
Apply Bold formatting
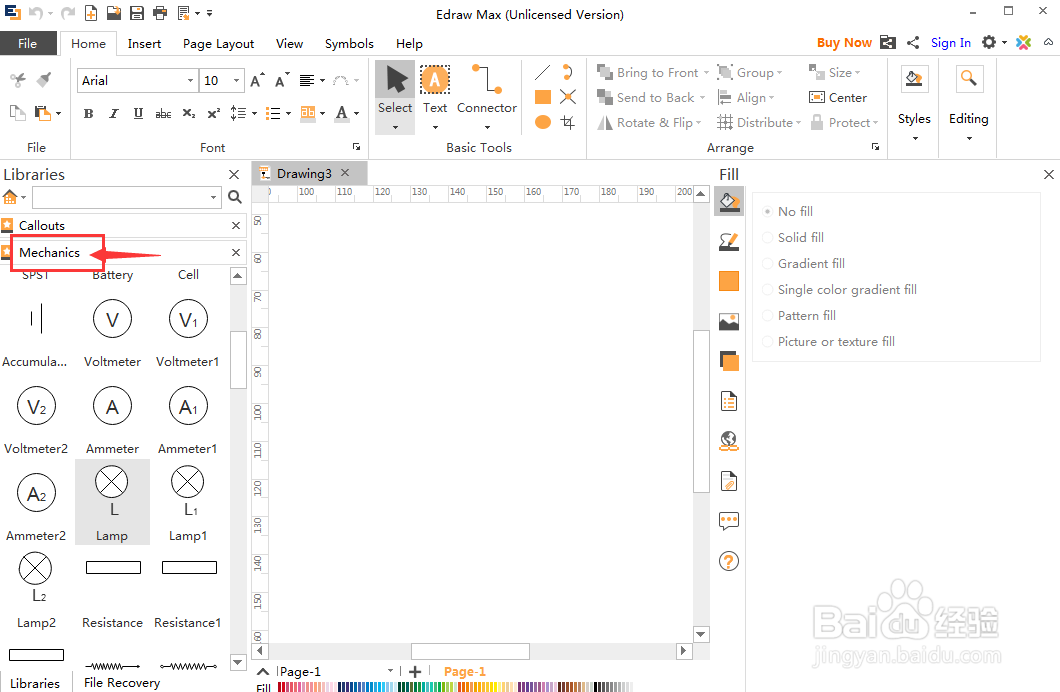pos(89,114)
